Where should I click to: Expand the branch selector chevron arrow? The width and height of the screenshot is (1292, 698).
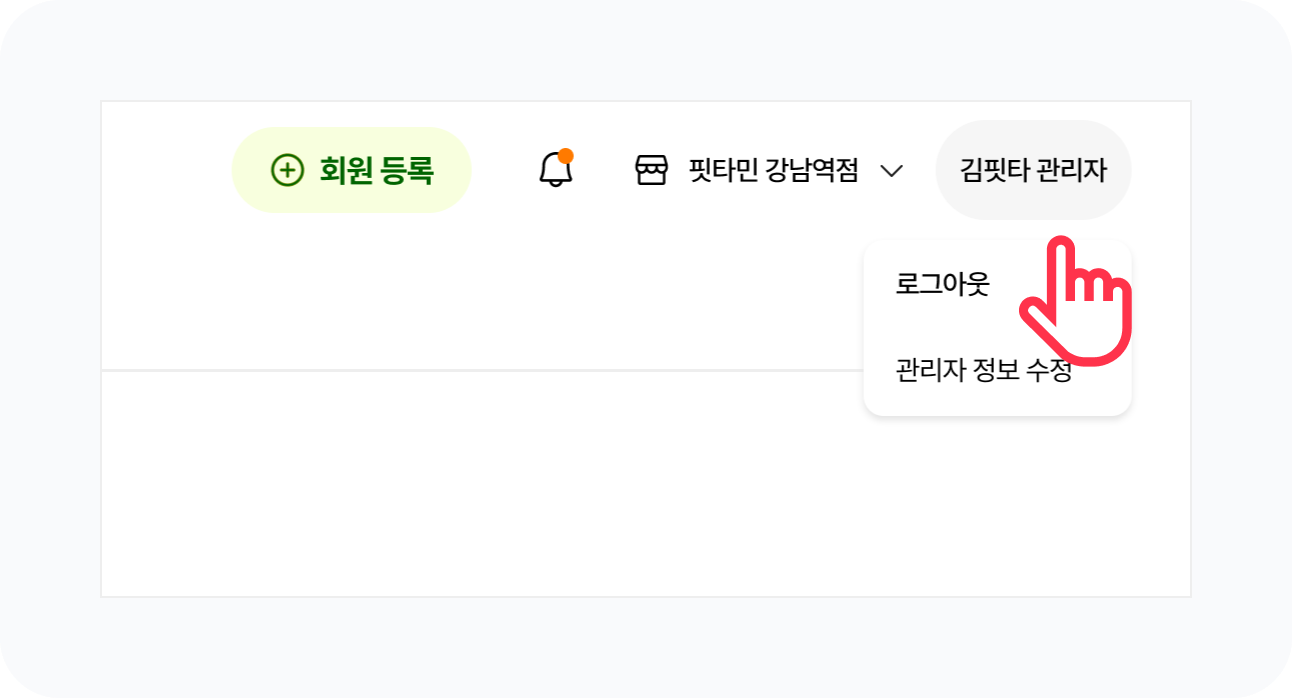coord(891,171)
